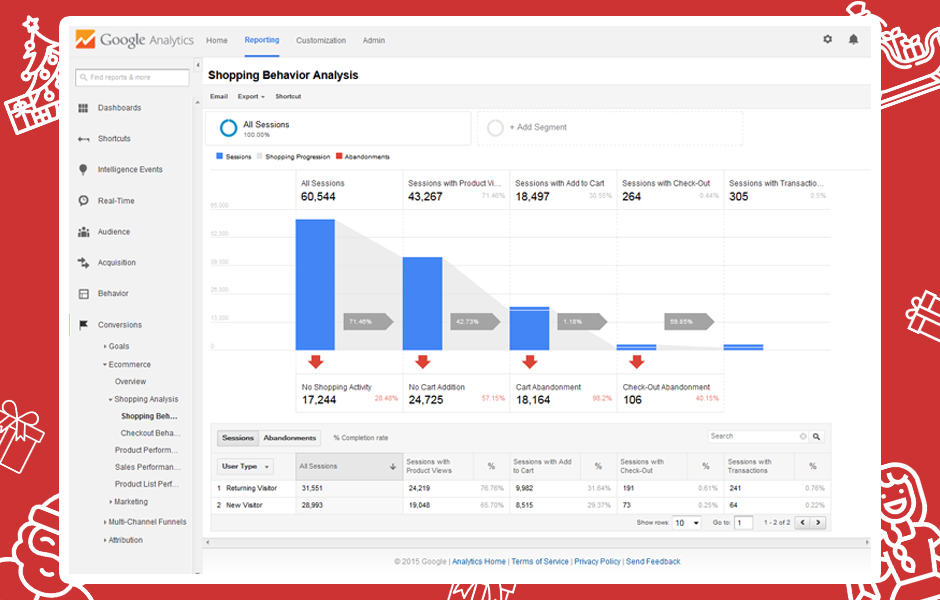The height and width of the screenshot is (600, 940).
Task: Open the Show rows dropdown
Action: pos(686,523)
